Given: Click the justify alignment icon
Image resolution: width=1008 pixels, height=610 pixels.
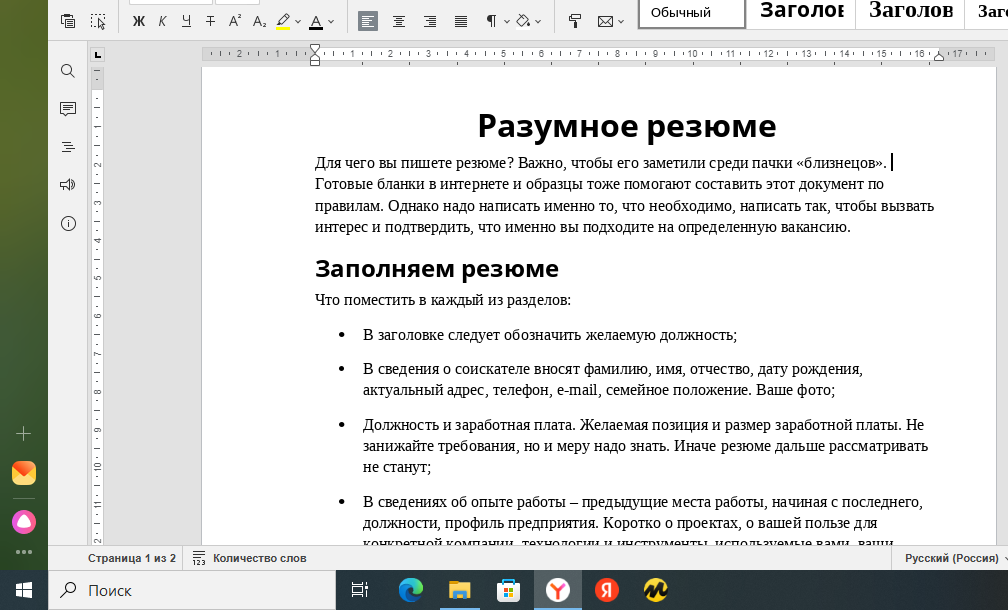Looking at the screenshot, I should (x=461, y=21).
